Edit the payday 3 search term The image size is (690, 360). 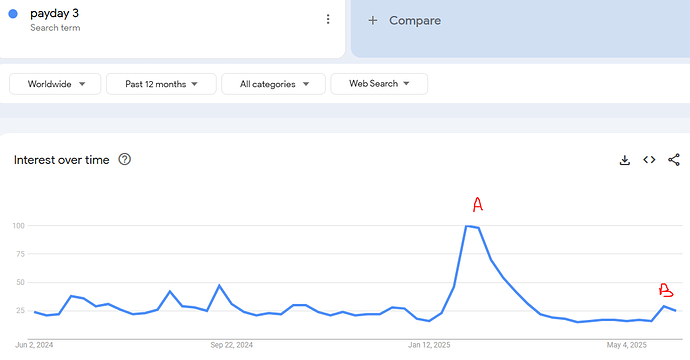click(x=54, y=13)
